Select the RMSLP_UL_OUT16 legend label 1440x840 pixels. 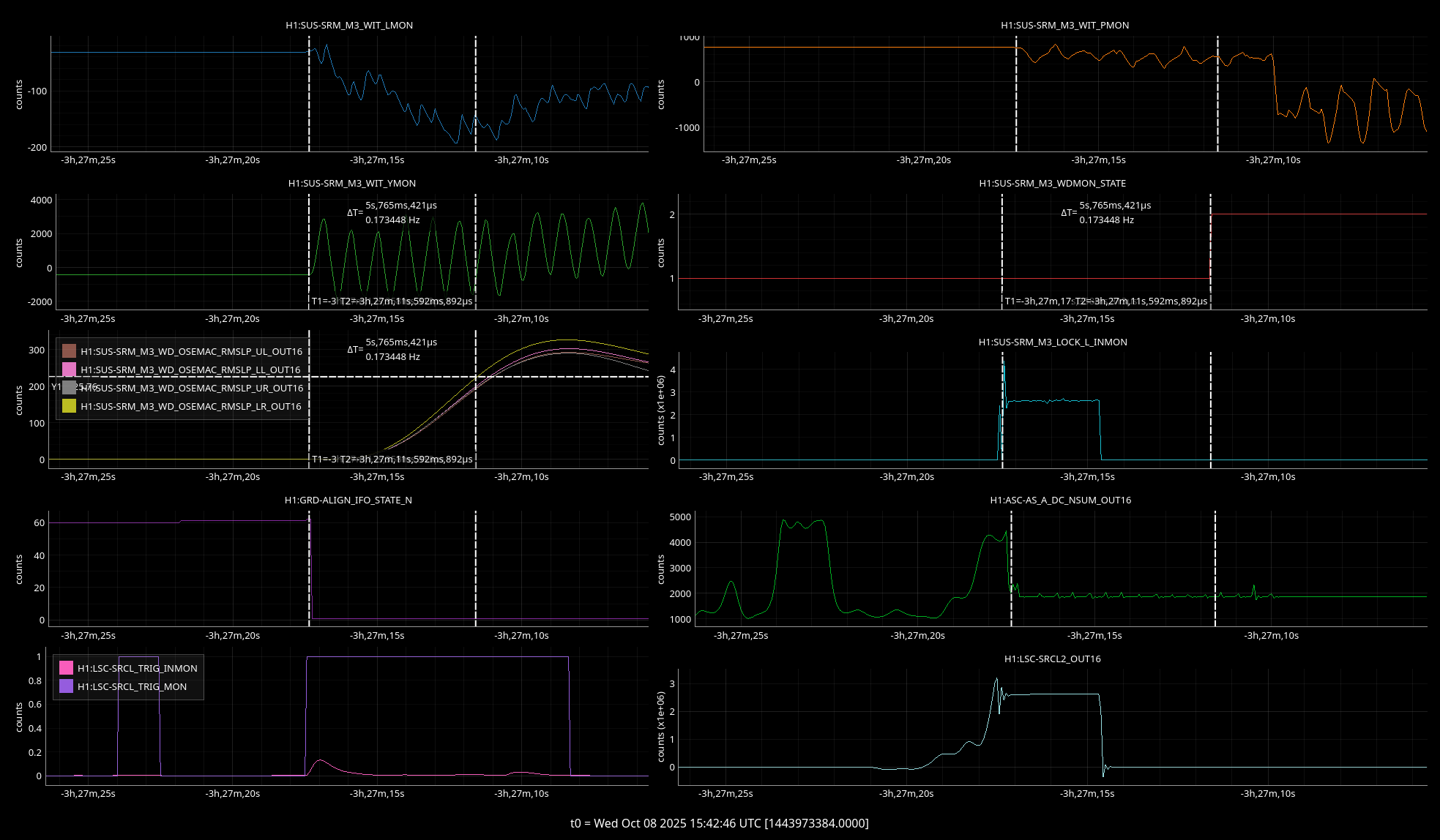tap(191, 351)
